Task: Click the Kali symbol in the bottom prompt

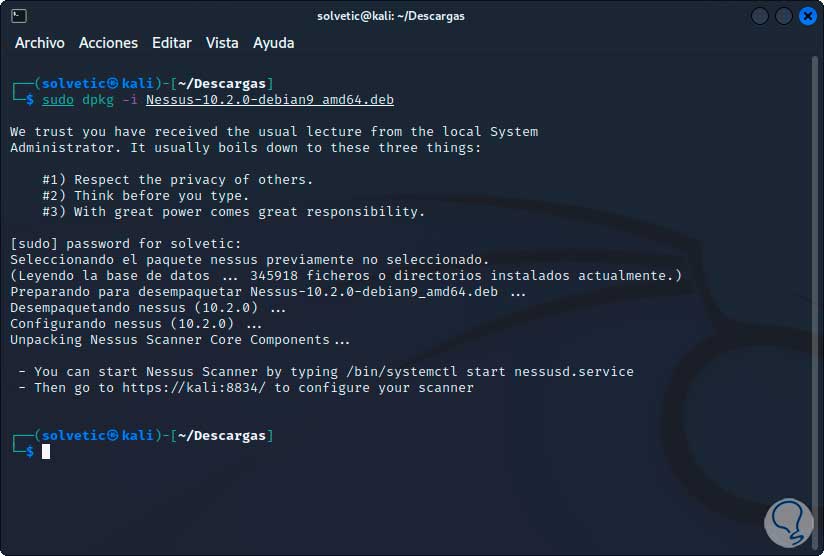Action: tap(113, 436)
